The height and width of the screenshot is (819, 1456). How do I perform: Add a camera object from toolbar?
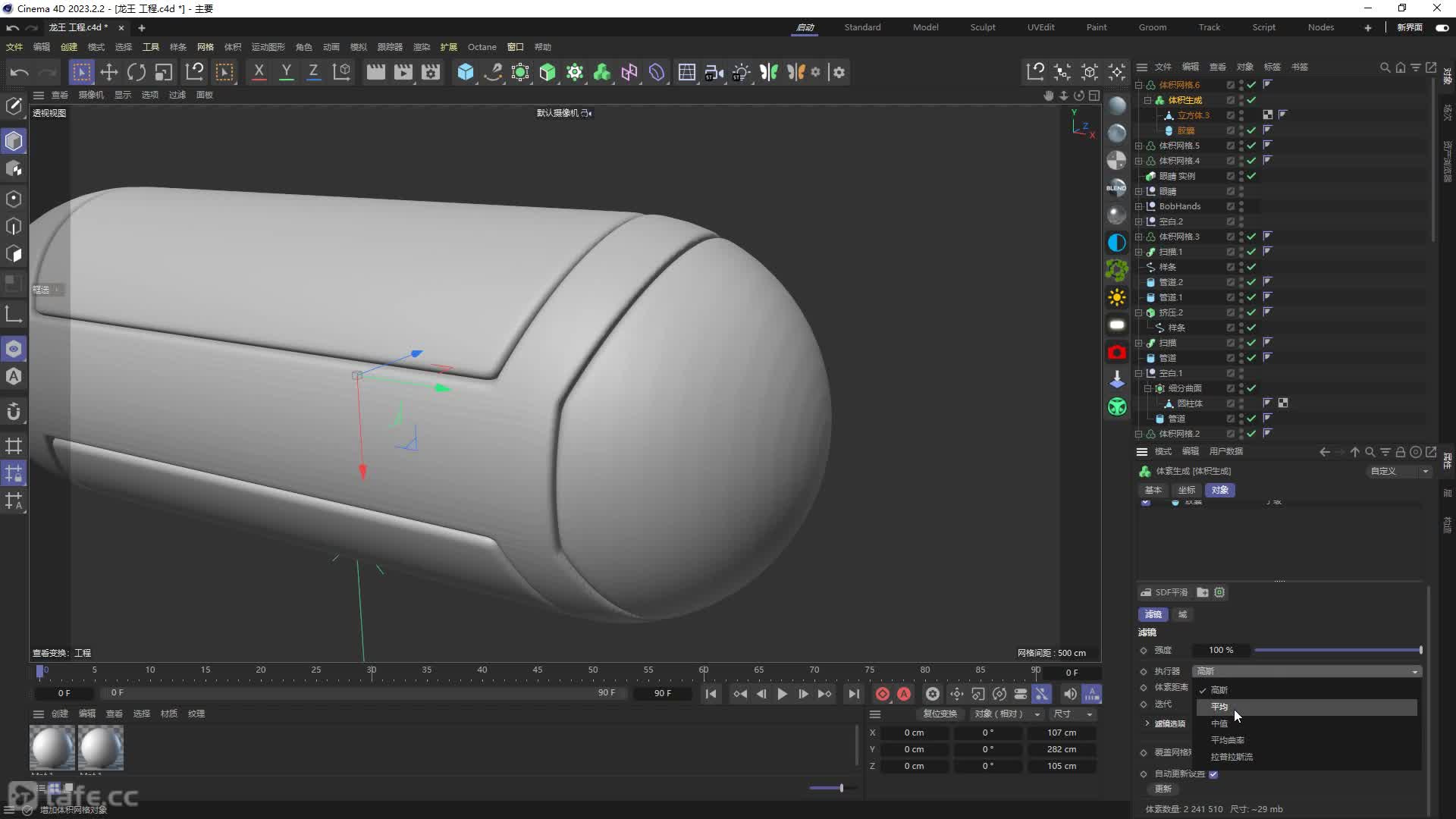point(714,72)
